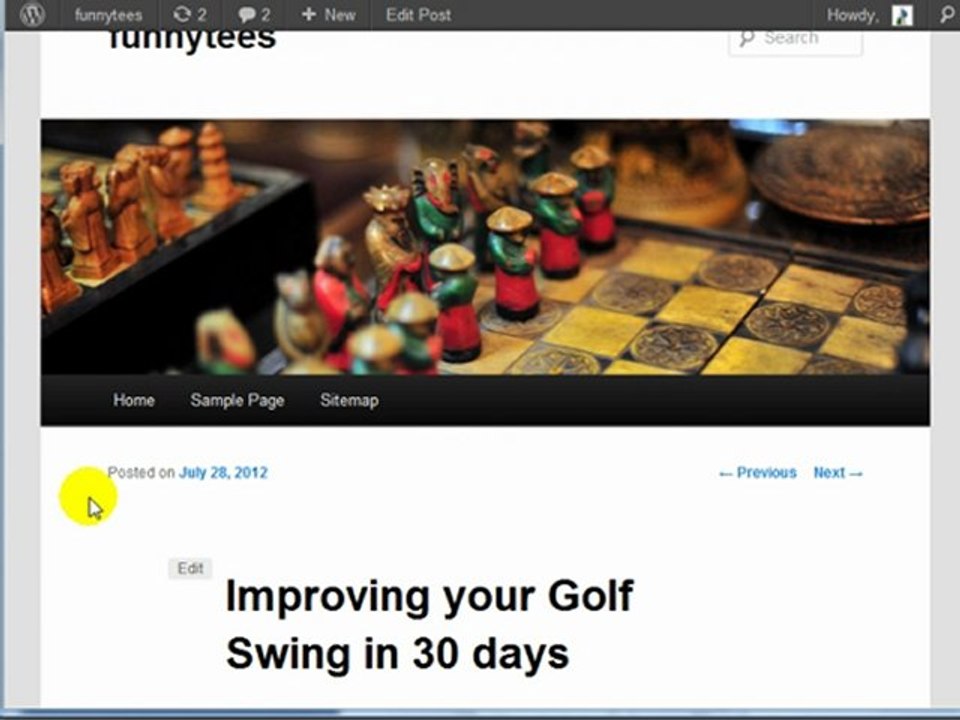Open the funnytees site menu in admin bar
960x720 pixels.
(x=108, y=15)
